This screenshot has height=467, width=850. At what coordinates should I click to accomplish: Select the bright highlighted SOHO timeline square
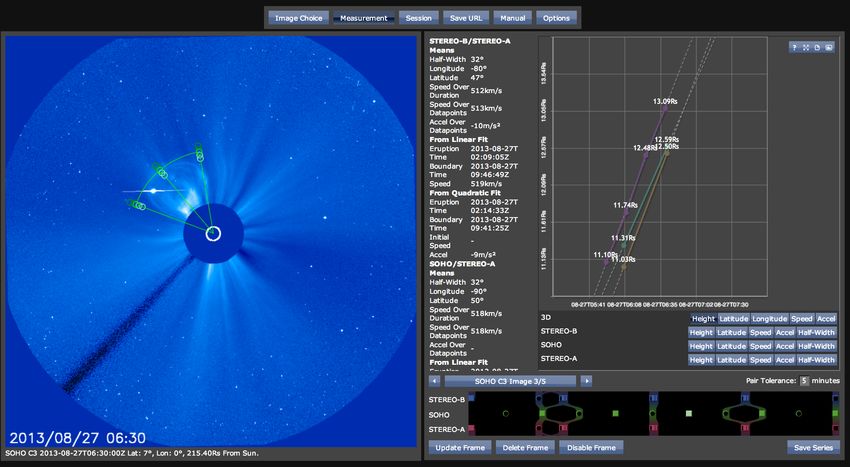click(x=688, y=413)
